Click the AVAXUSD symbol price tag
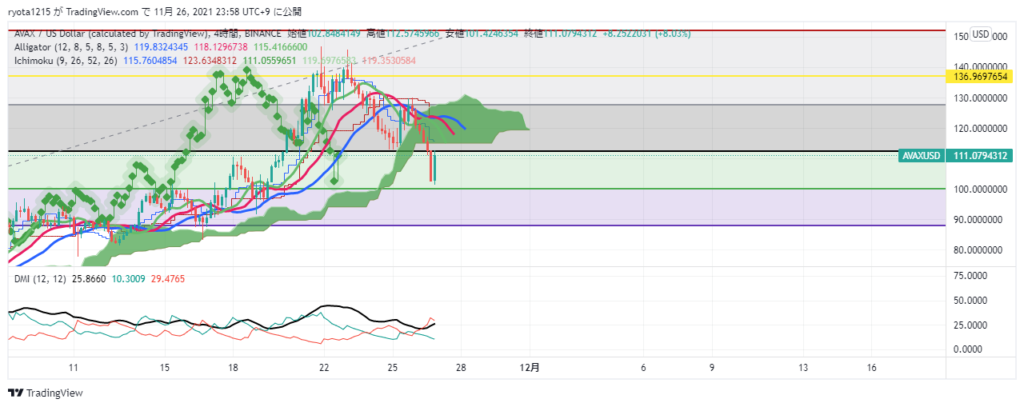The image size is (1024, 407). pyautogui.click(x=922, y=157)
